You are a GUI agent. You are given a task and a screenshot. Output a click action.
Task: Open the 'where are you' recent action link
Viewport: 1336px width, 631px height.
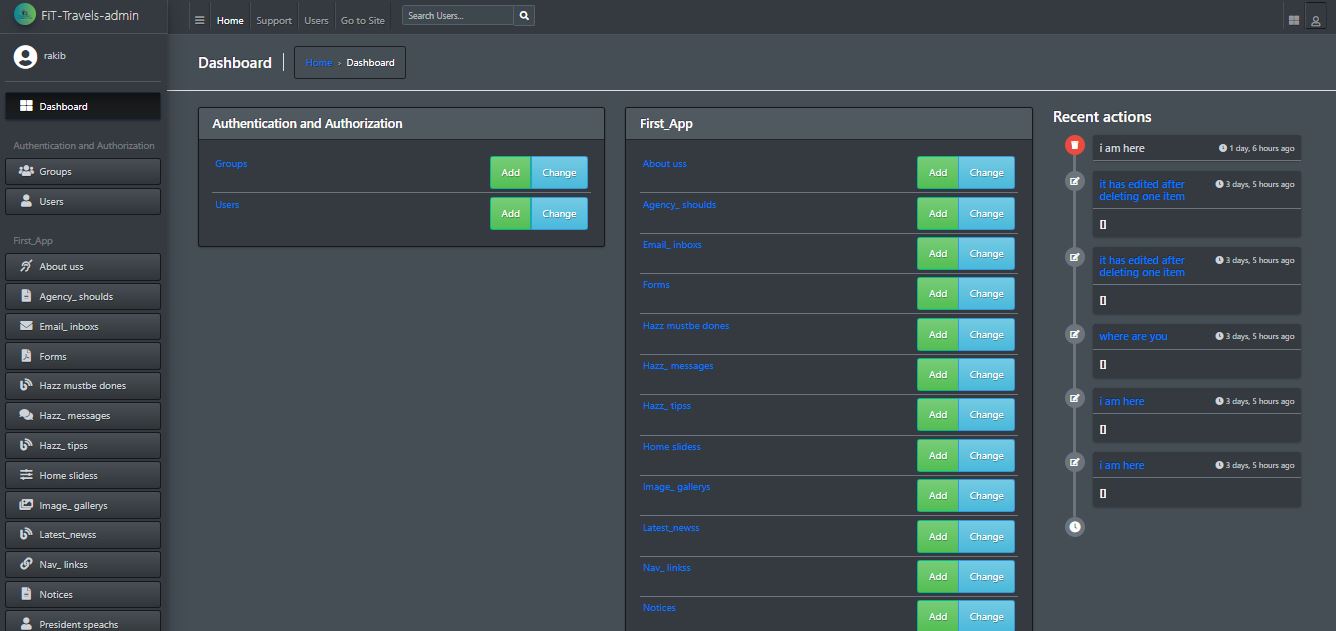1133,337
